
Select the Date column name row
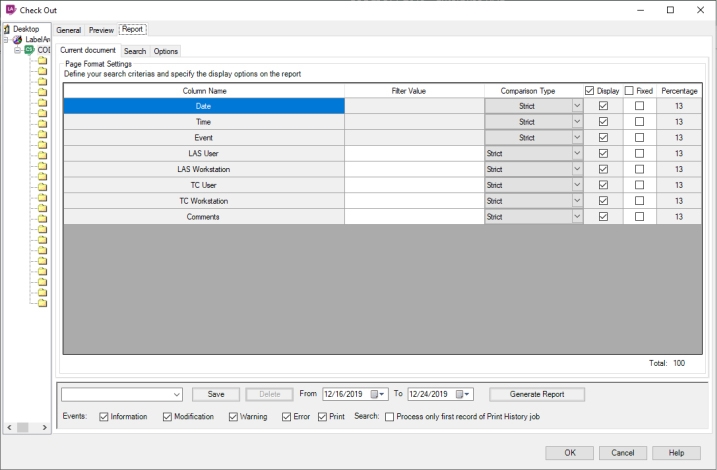point(204,106)
